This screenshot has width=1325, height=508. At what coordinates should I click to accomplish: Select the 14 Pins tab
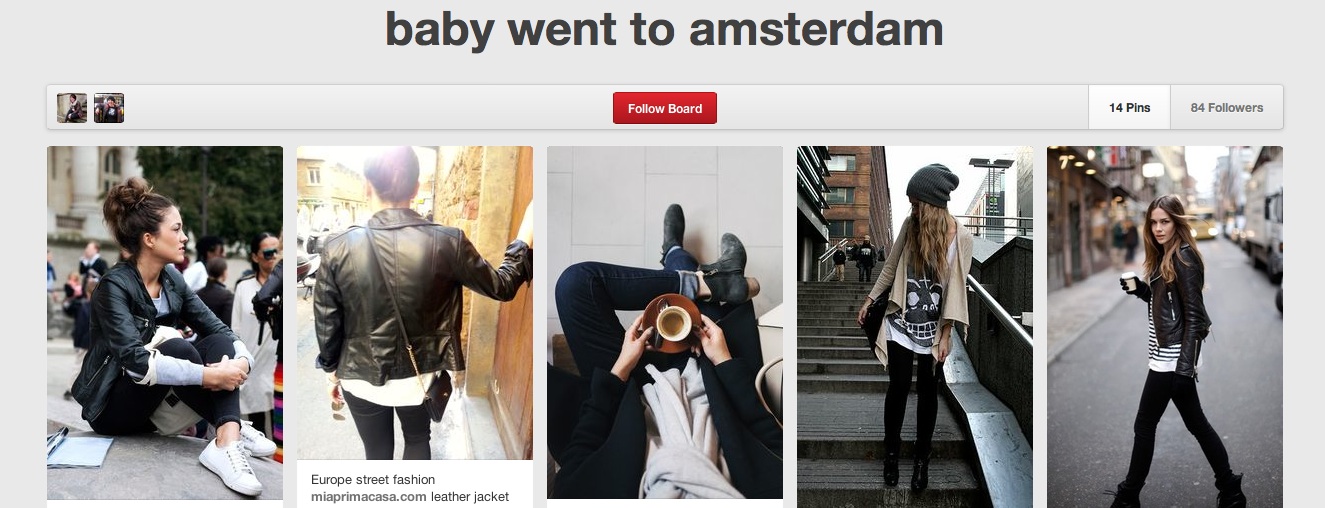tap(1129, 108)
